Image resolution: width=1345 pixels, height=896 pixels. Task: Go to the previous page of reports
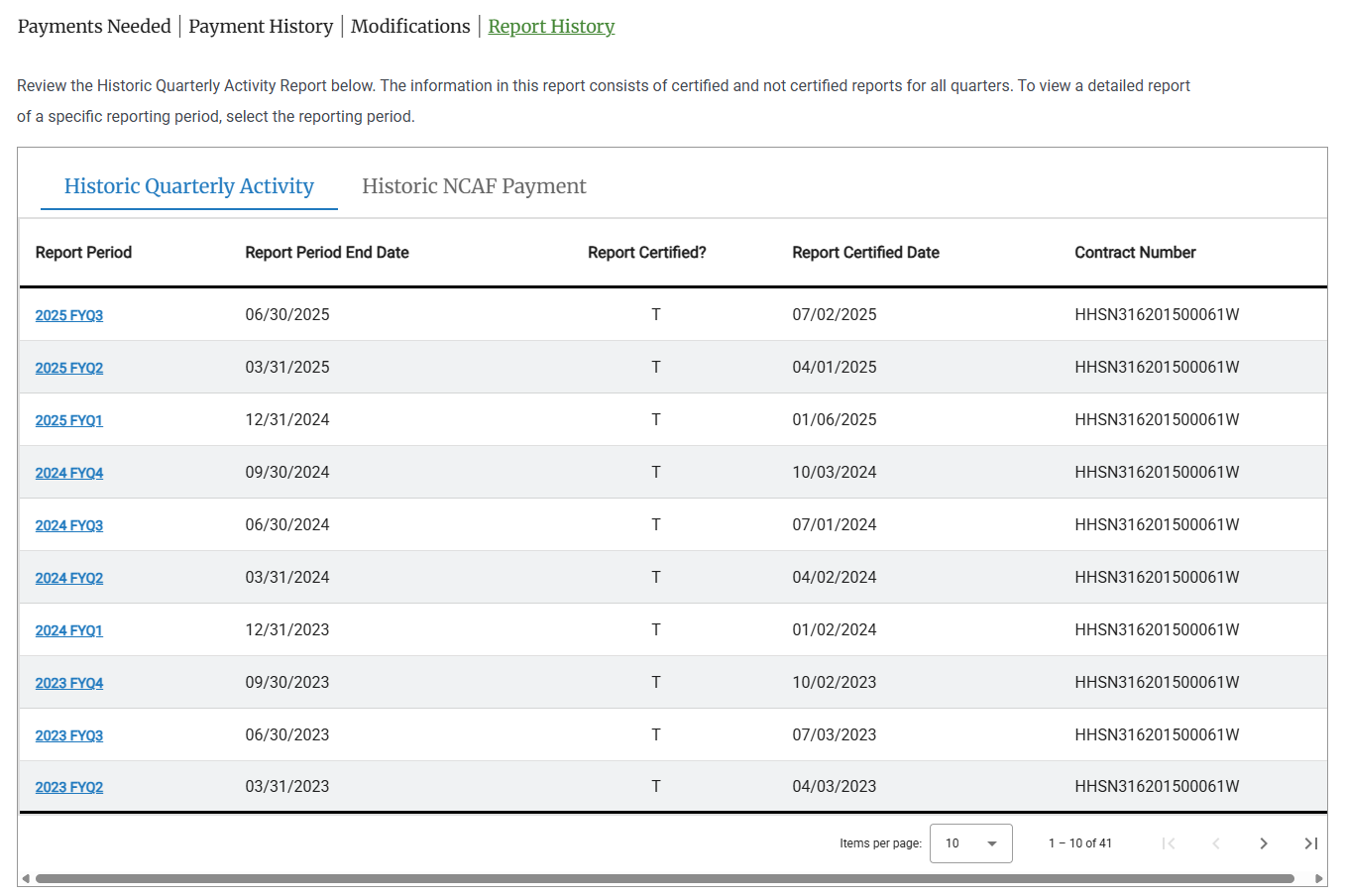click(x=1216, y=843)
